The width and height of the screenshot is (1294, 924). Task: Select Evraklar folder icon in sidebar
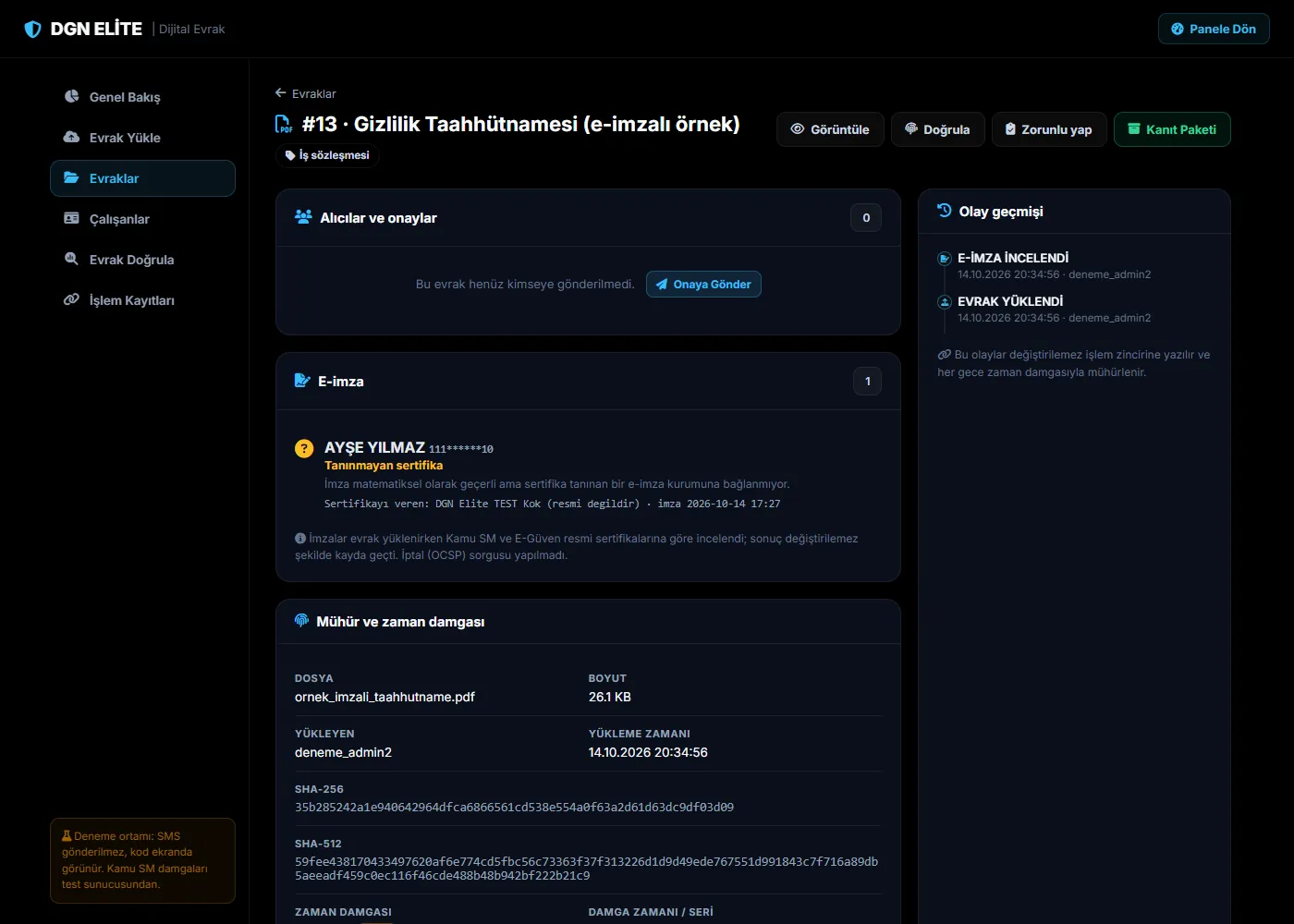pos(71,177)
